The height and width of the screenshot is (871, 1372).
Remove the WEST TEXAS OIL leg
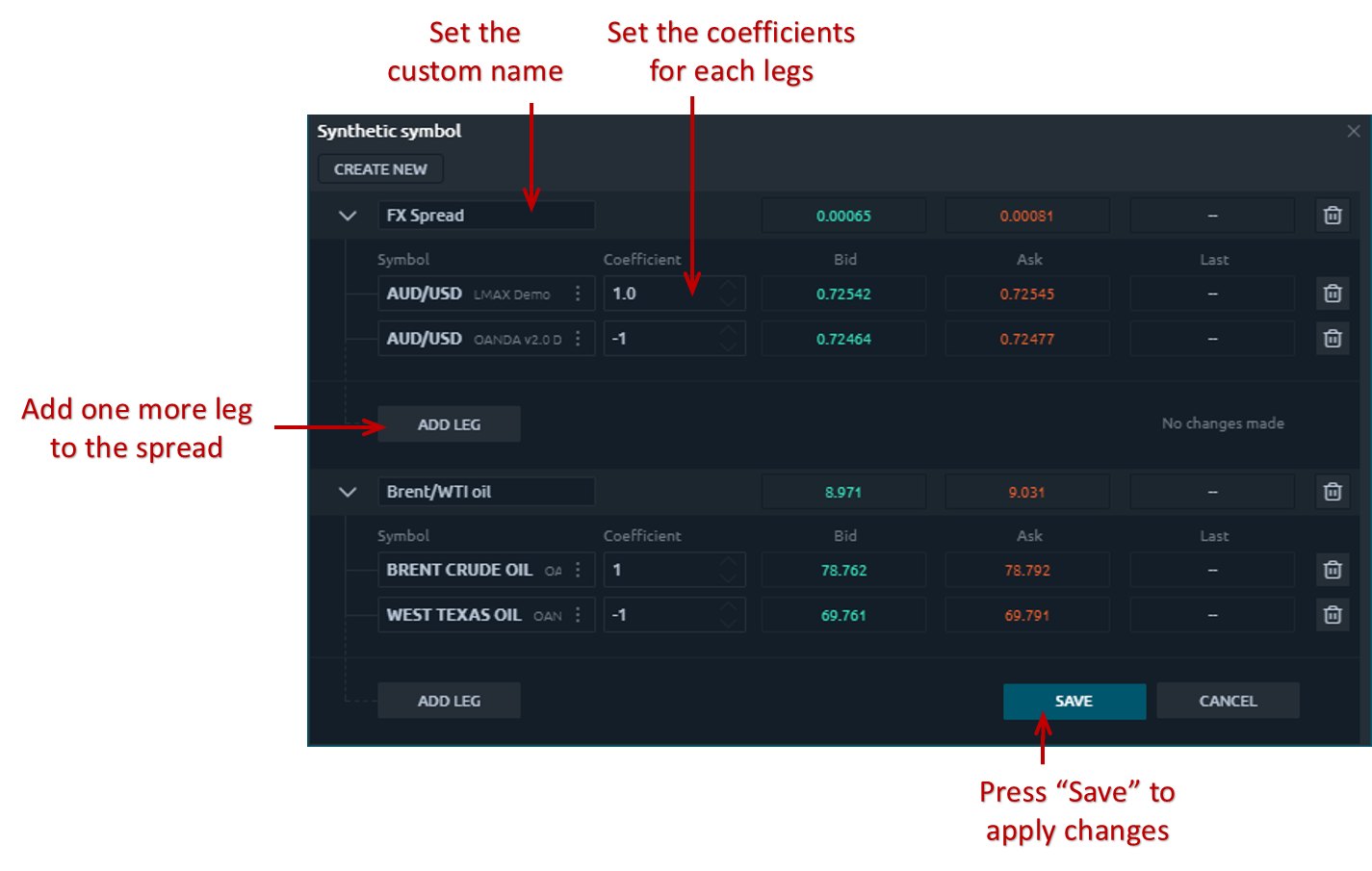click(1332, 615)
